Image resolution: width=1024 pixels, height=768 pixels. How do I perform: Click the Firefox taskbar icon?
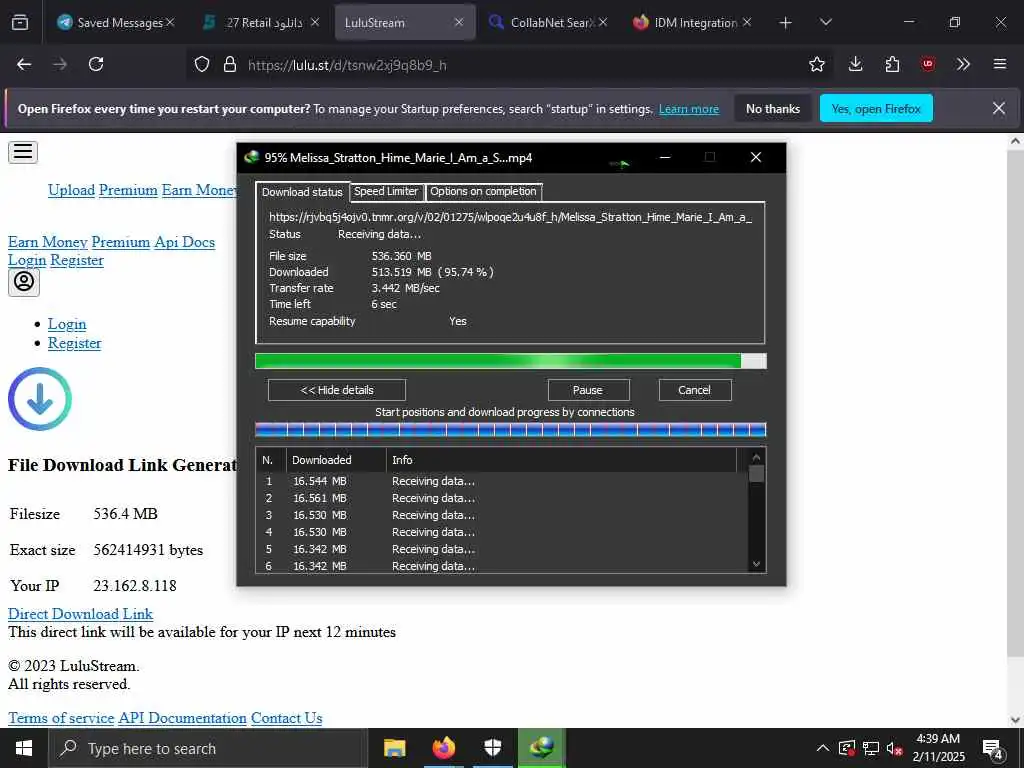(443, 748)
